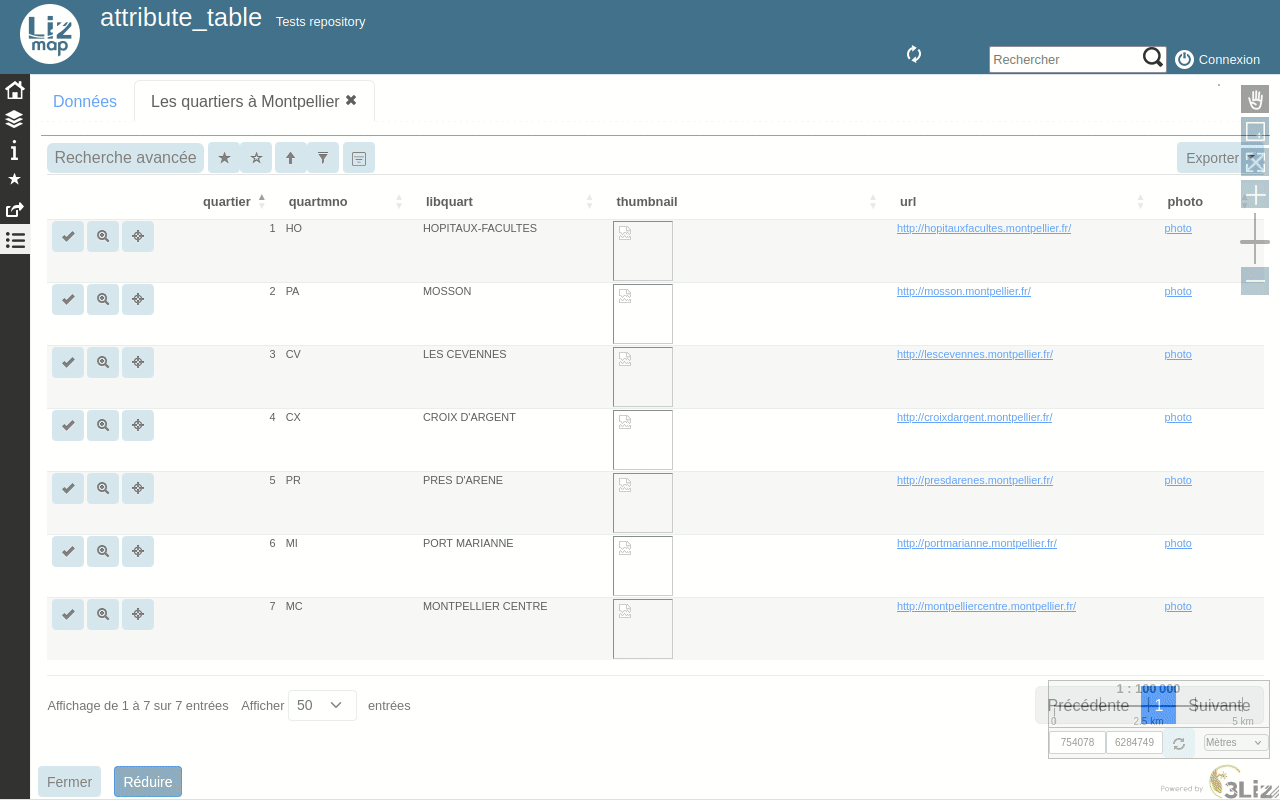This screenshot has width=1280, height=800.
Task: Open the Mètres units dropdown
Action: pyautogui.click(x=1236, y=742)
